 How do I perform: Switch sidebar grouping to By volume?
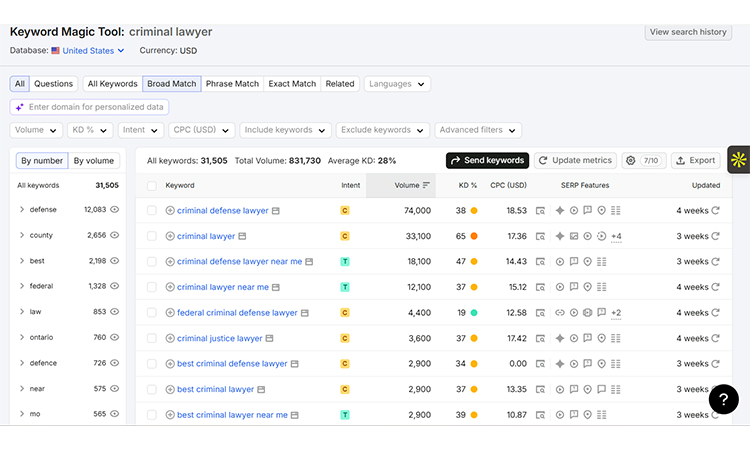(x=94, y=161)
